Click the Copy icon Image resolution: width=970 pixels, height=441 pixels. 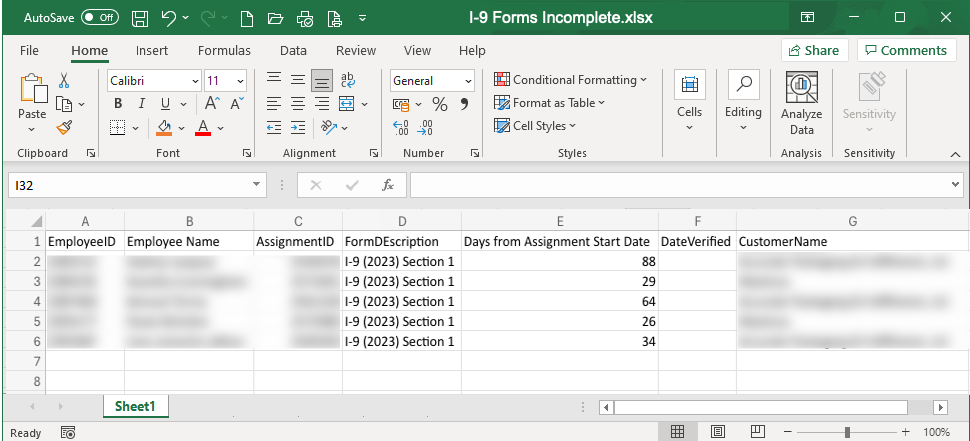[64, 104]
